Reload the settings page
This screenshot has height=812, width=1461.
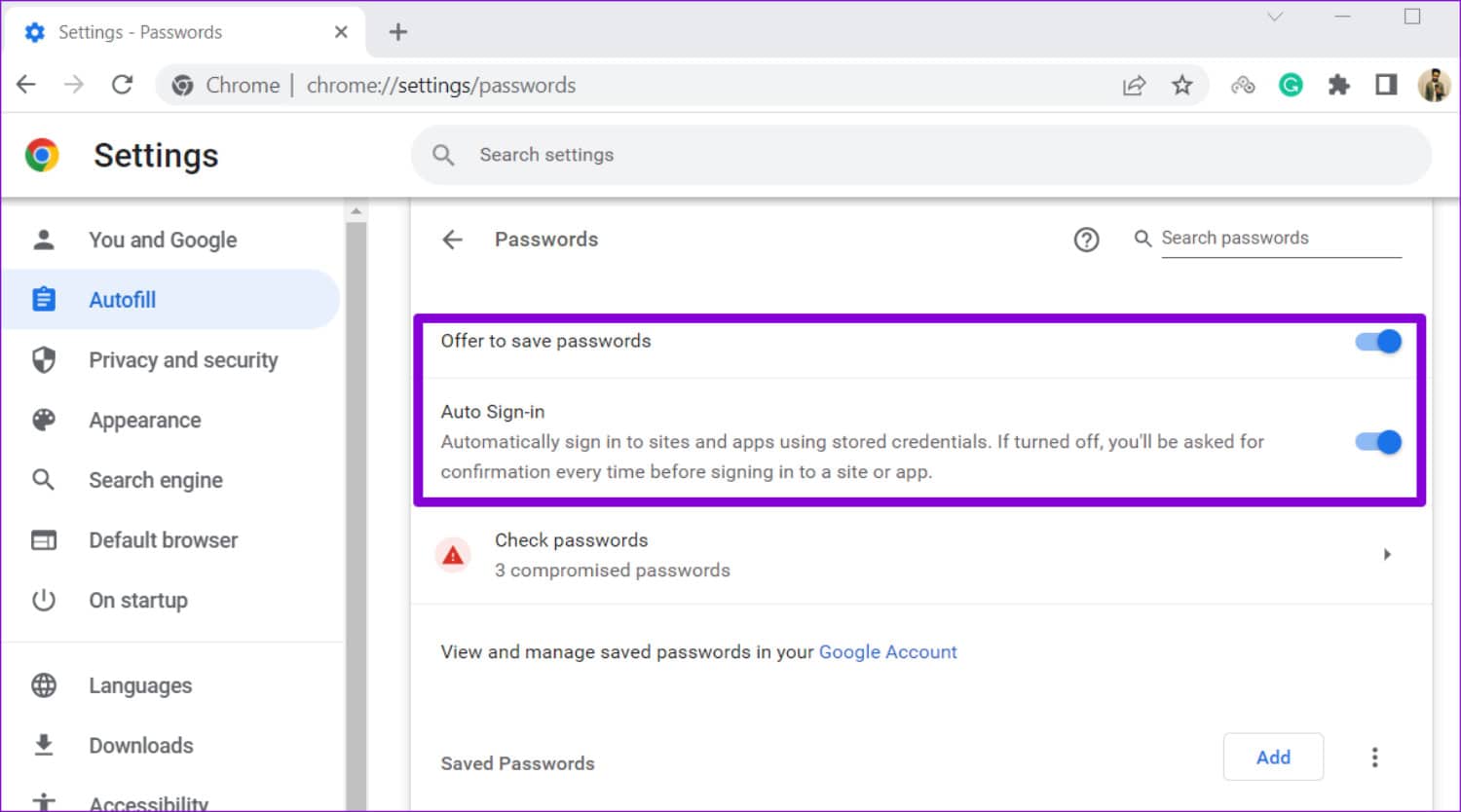122,85
